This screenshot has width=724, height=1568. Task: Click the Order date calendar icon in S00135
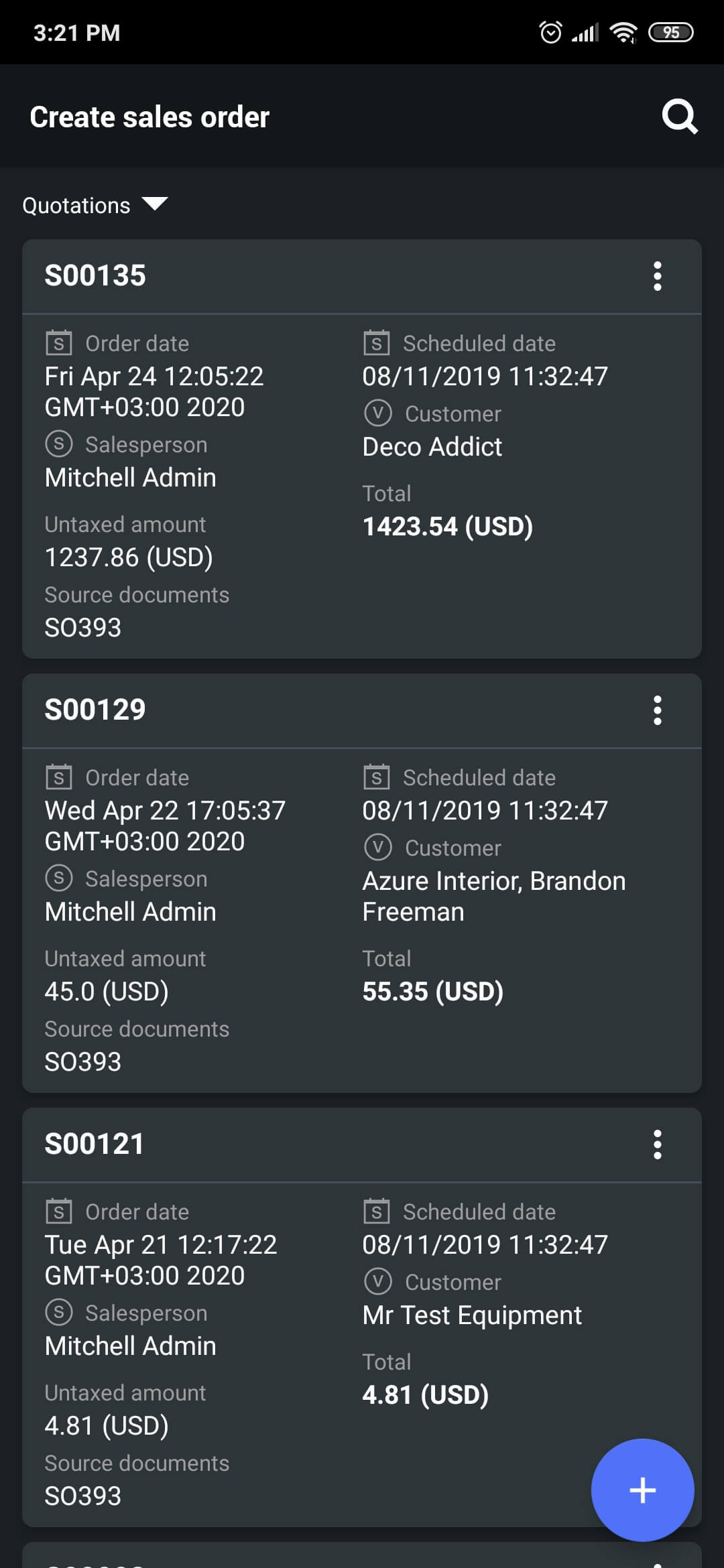[x=58, y=342]
